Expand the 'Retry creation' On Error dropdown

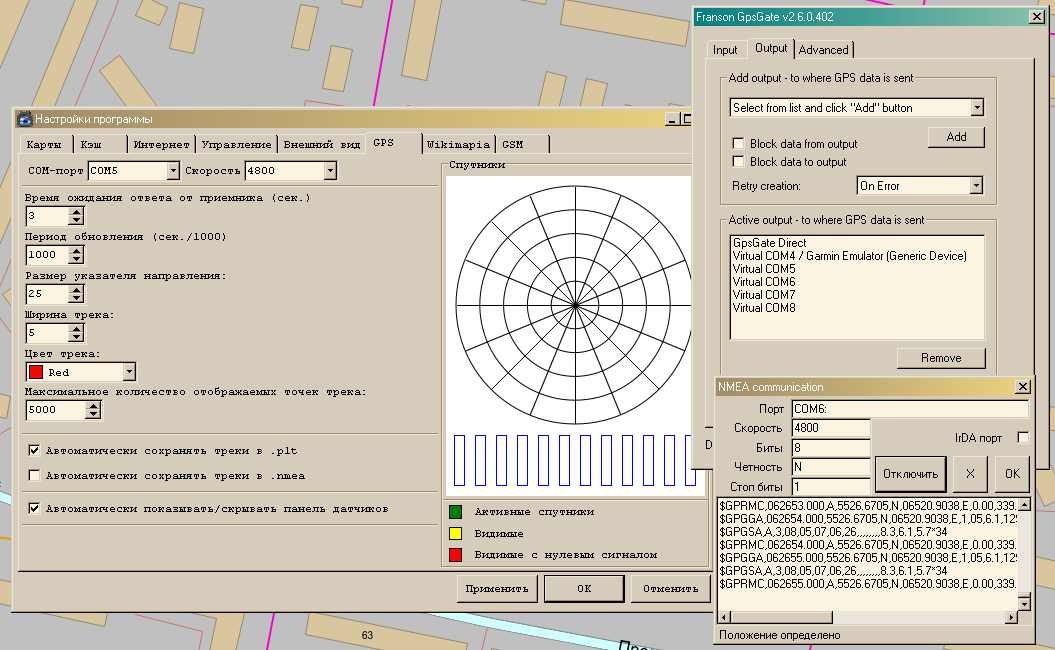coord(976,186)
